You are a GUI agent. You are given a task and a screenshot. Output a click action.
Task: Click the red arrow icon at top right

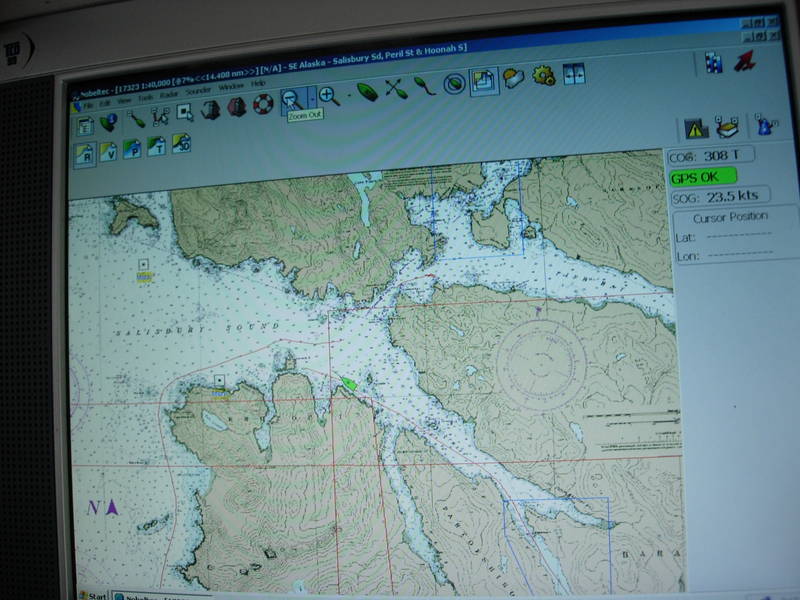coord(745,61)
